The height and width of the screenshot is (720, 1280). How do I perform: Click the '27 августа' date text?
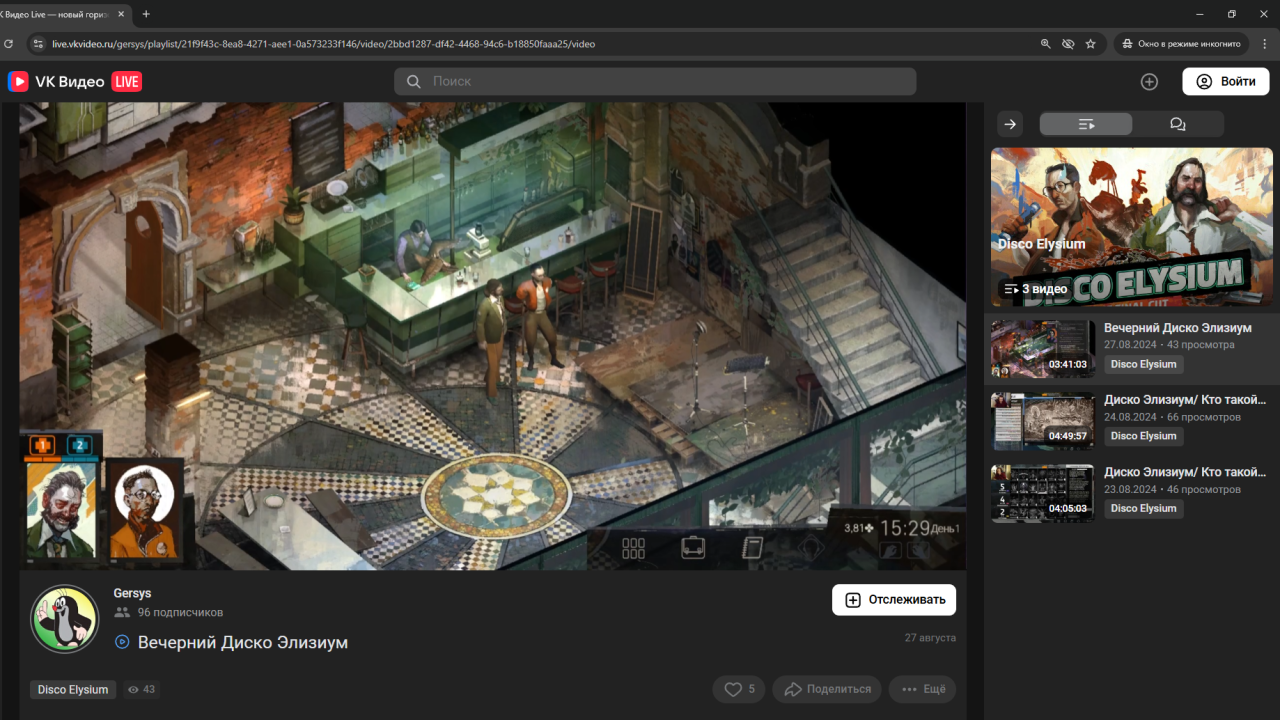[930, 638]
